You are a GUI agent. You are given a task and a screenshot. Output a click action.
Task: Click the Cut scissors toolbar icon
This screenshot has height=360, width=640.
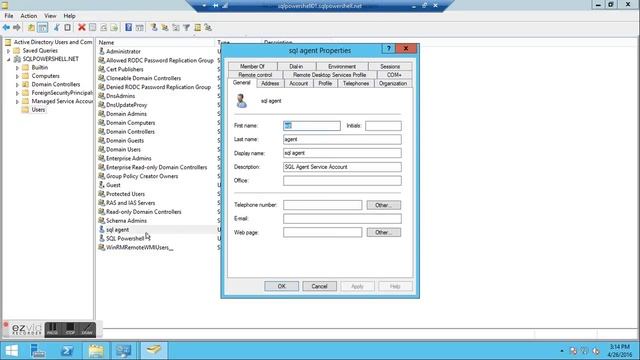click(x=56, y=27)
